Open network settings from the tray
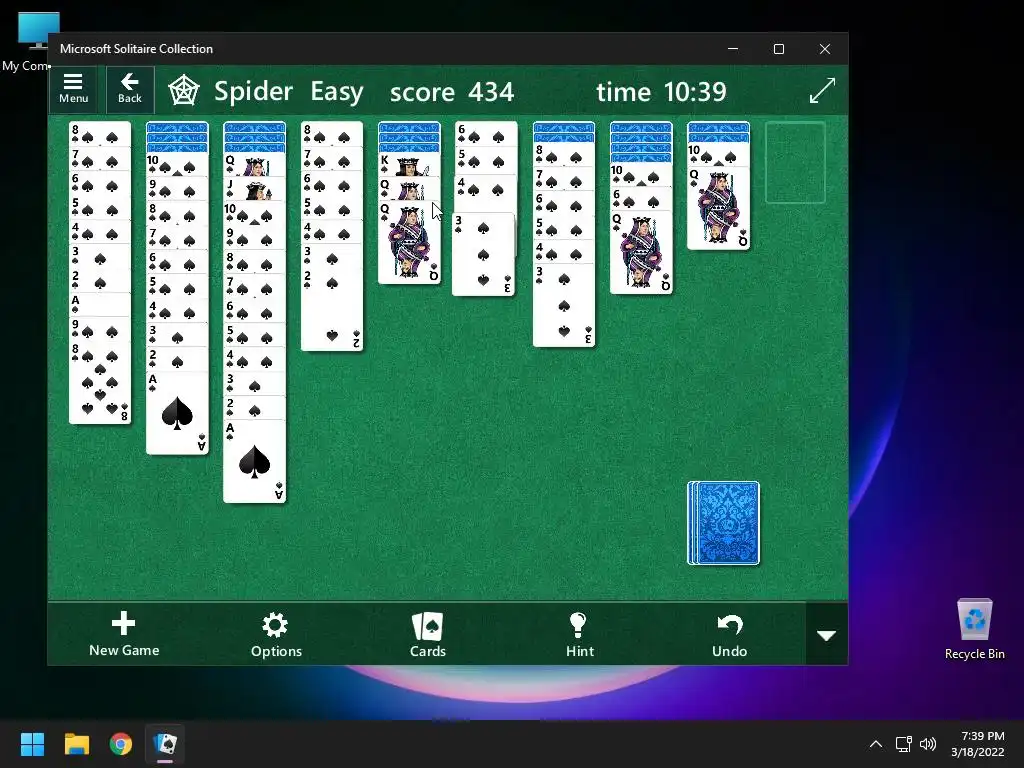Viewport: 1024px width, 768px height. click(x=903, y=744)
